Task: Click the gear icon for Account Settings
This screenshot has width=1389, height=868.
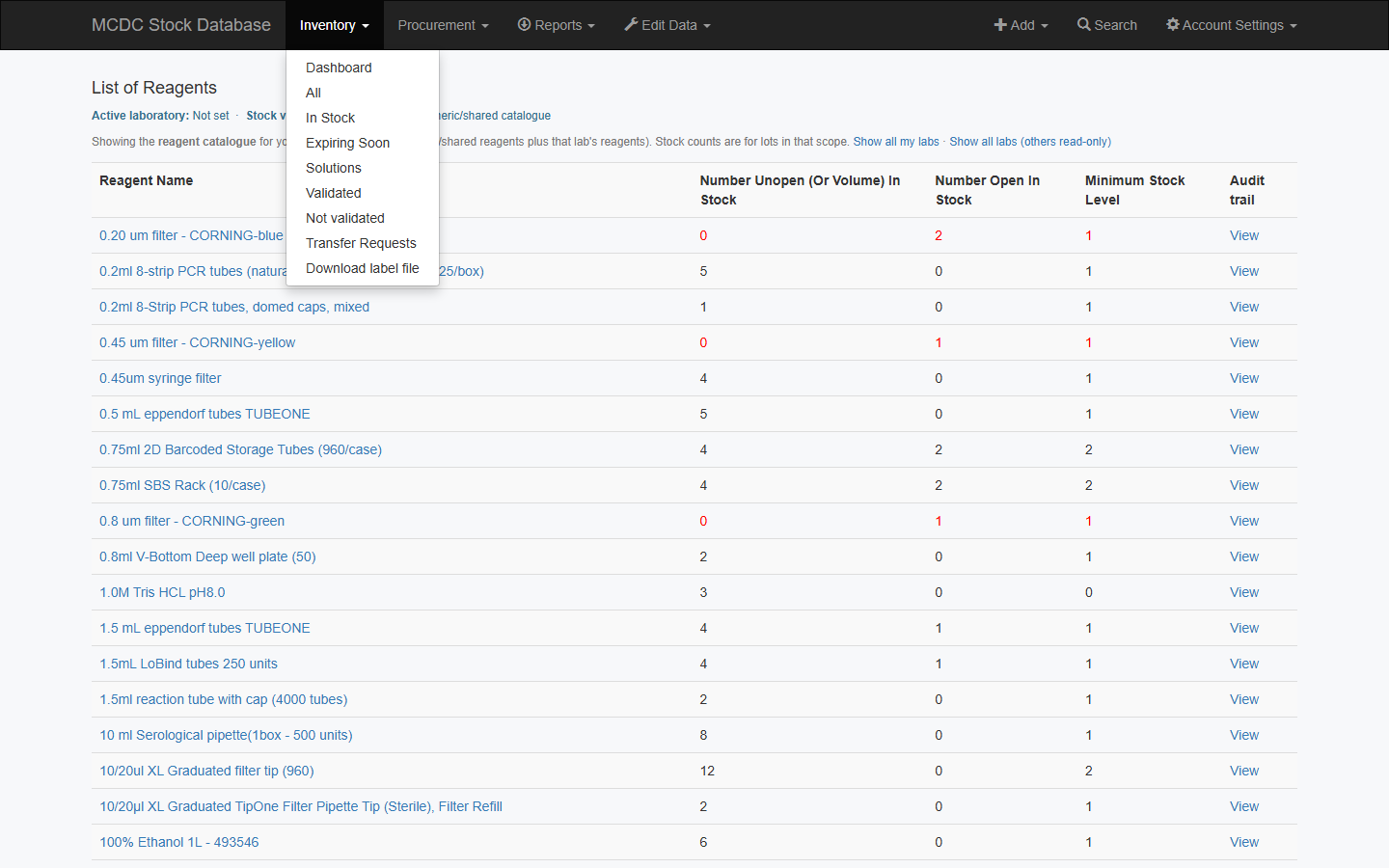Action: 1173,25
